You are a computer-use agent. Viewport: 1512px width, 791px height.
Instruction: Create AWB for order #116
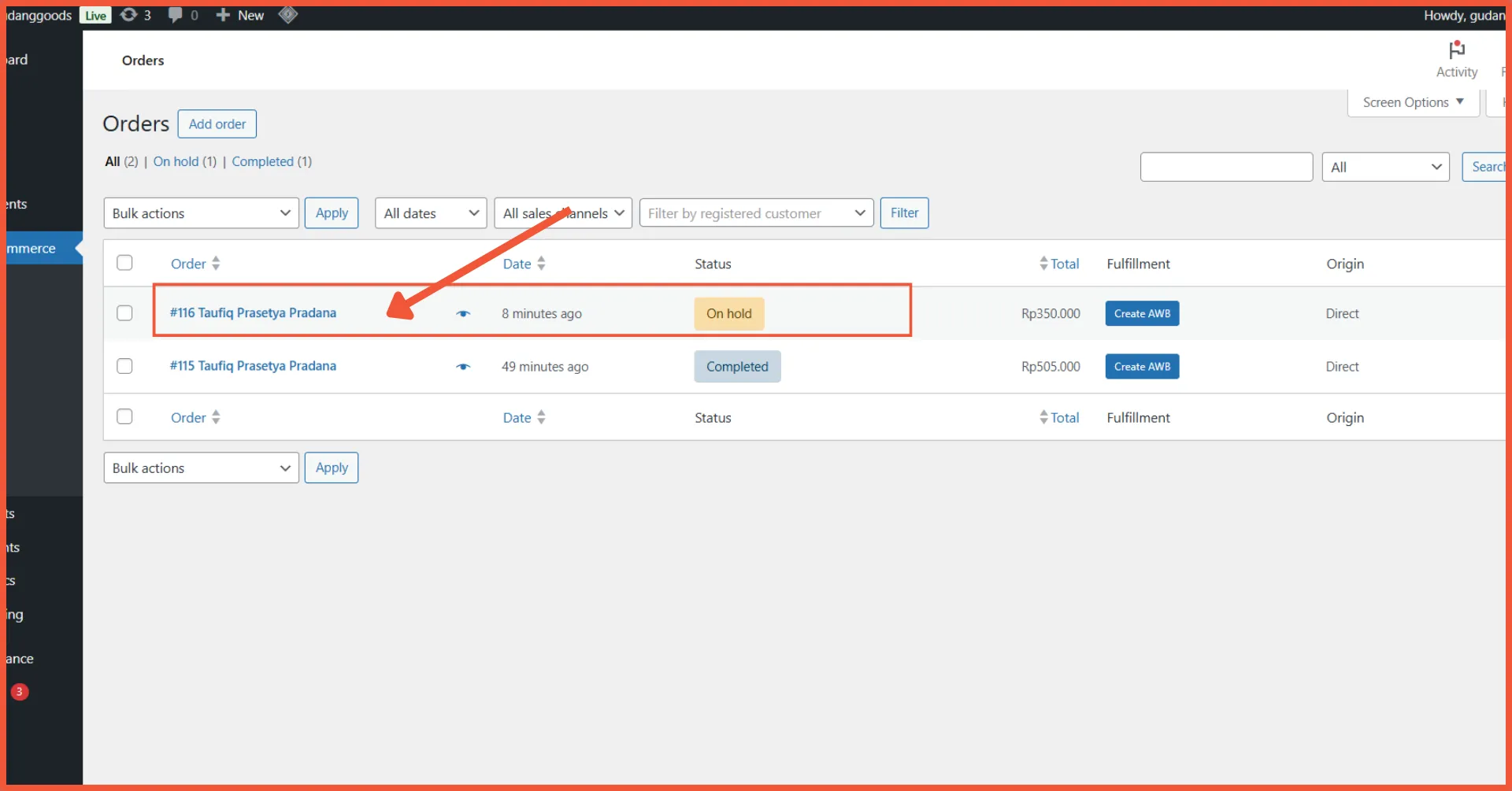tap(1142, 313)
